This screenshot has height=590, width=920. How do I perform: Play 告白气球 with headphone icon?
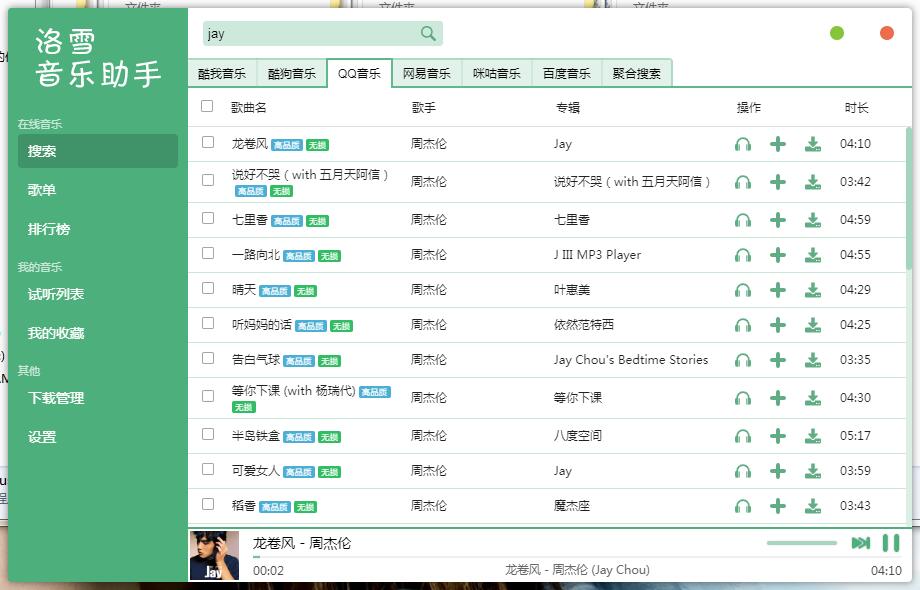(x=743, y=360)
